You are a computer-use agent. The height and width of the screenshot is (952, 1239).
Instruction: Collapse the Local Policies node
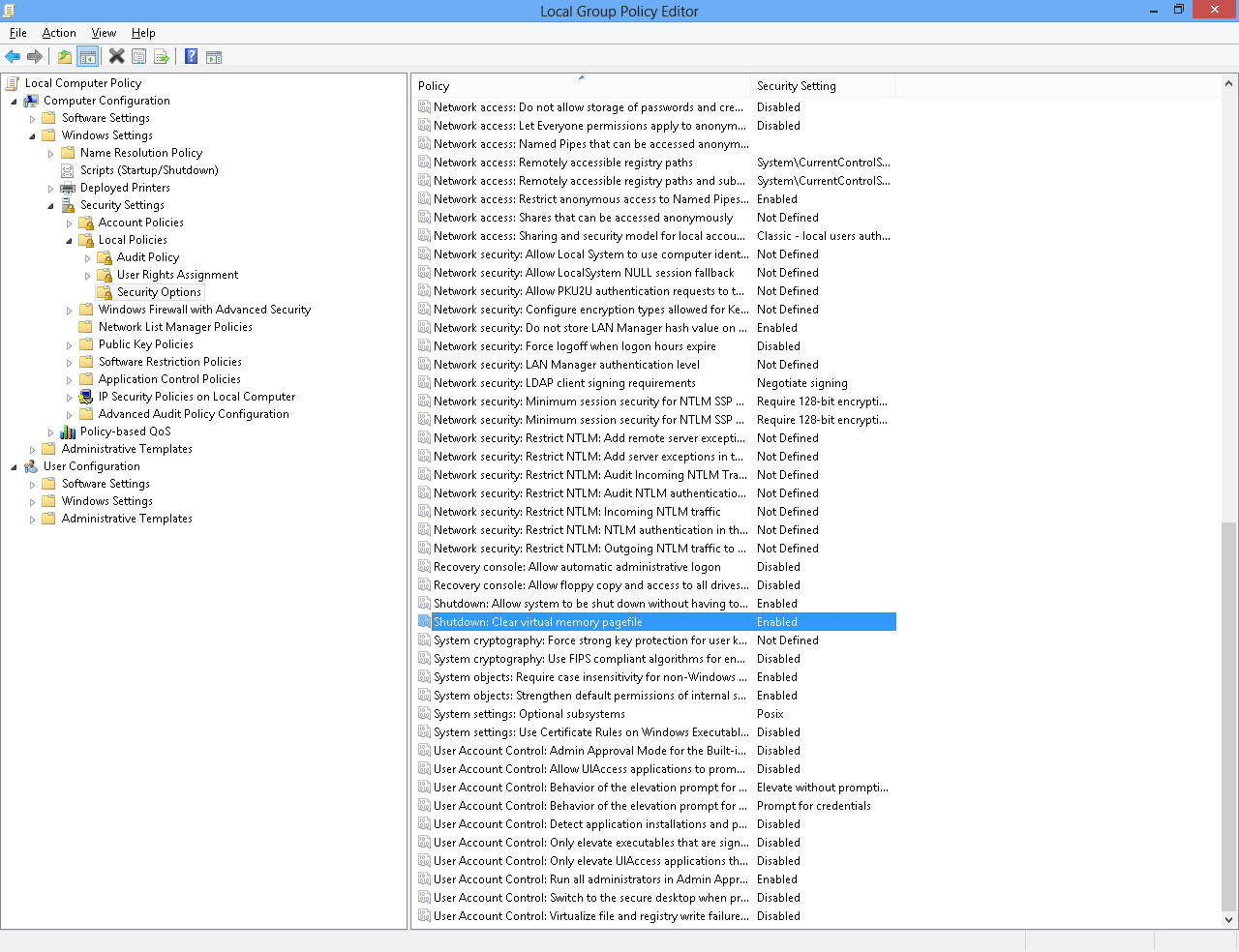click(x=69, y=241)
